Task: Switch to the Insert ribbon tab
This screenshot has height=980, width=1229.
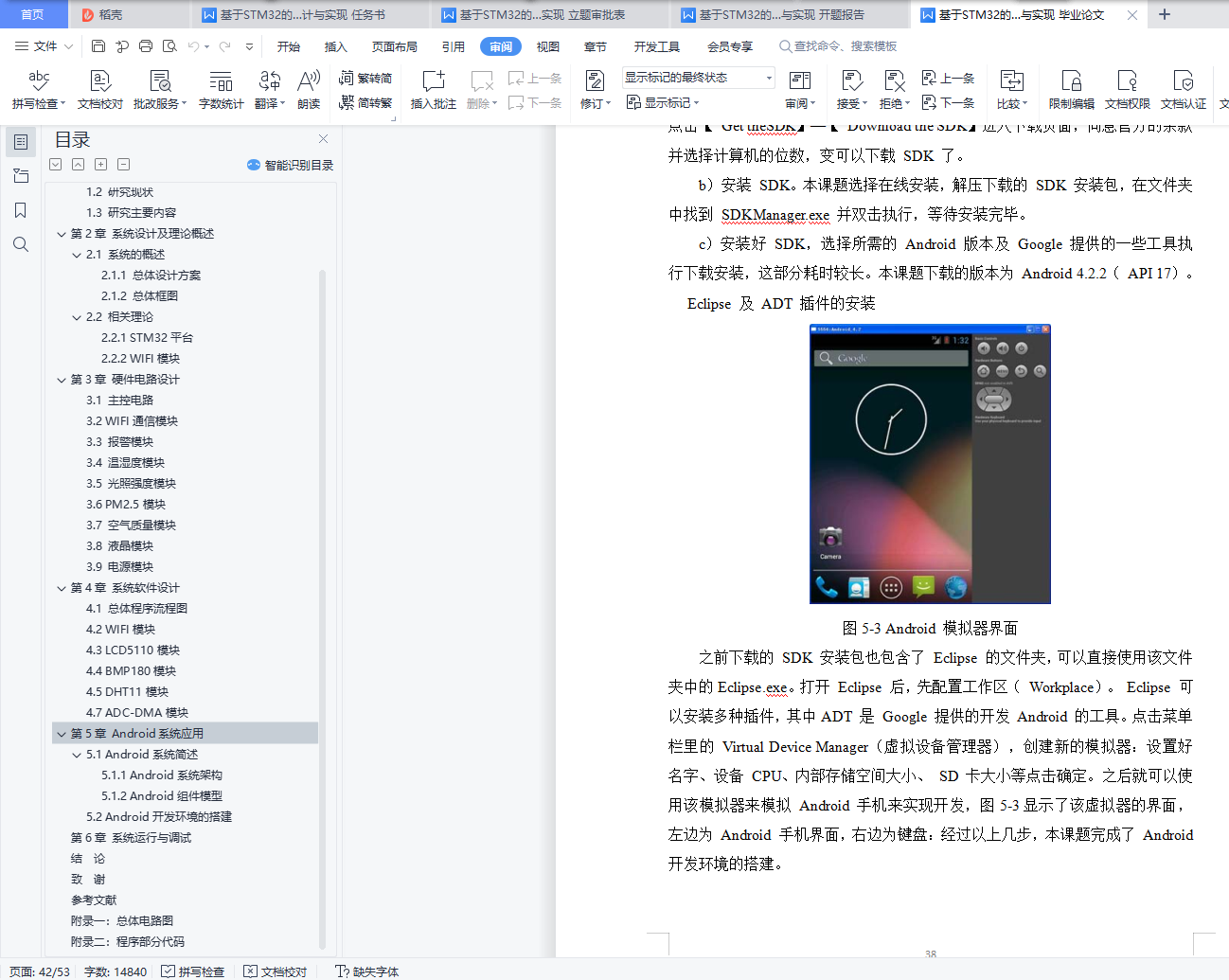Action: coord(336,46)
